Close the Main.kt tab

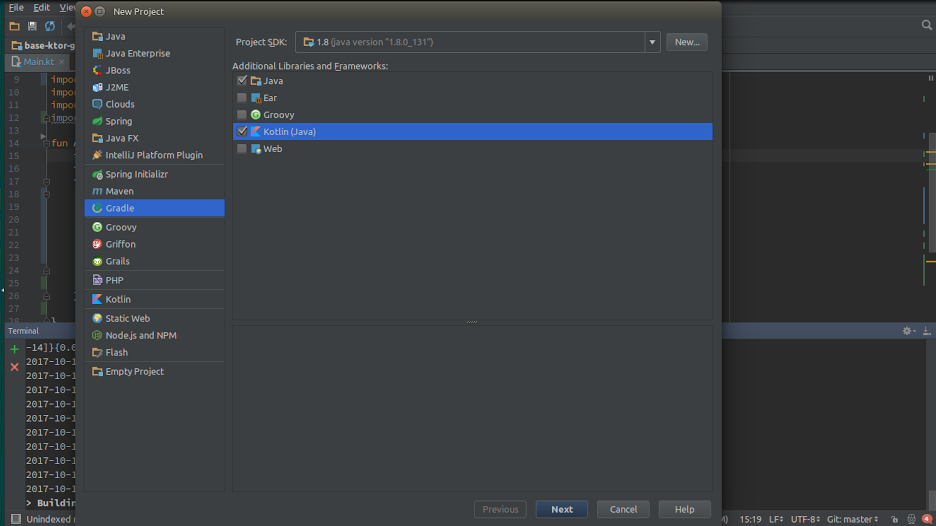[x=61, y=62]
